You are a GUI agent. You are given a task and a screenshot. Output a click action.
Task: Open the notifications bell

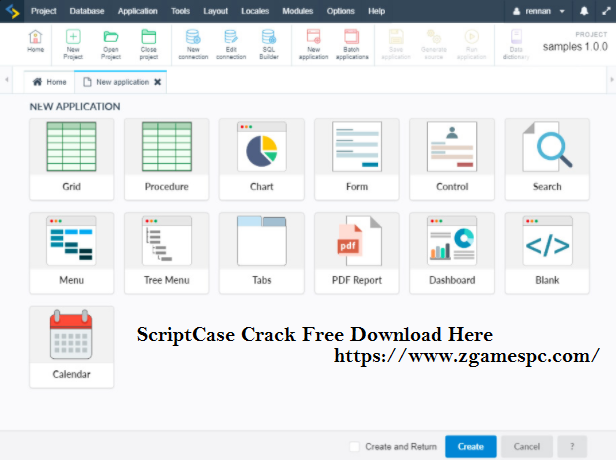(x=584, y=11)
